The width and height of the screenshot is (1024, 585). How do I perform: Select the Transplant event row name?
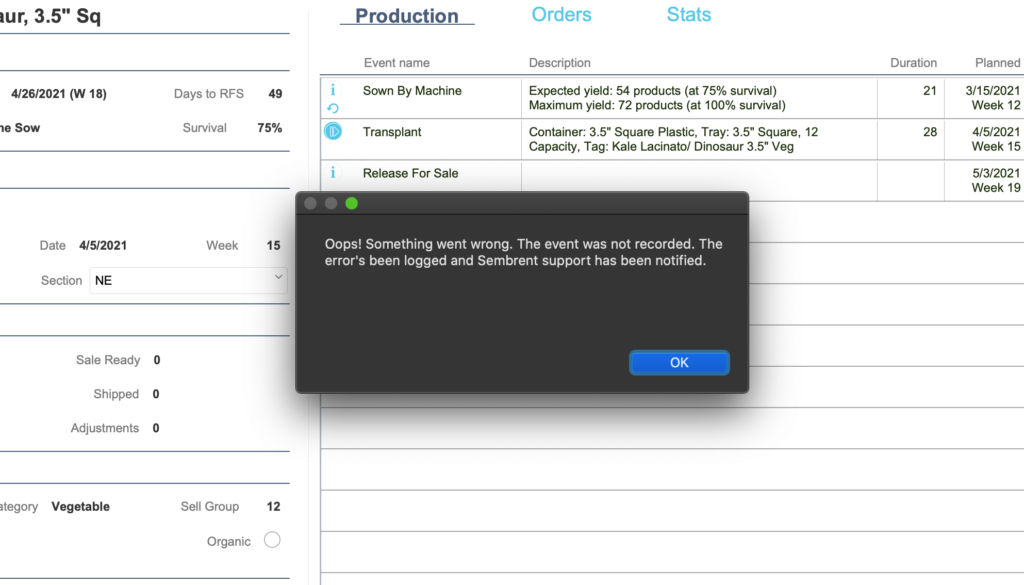(x=392, y=132)
